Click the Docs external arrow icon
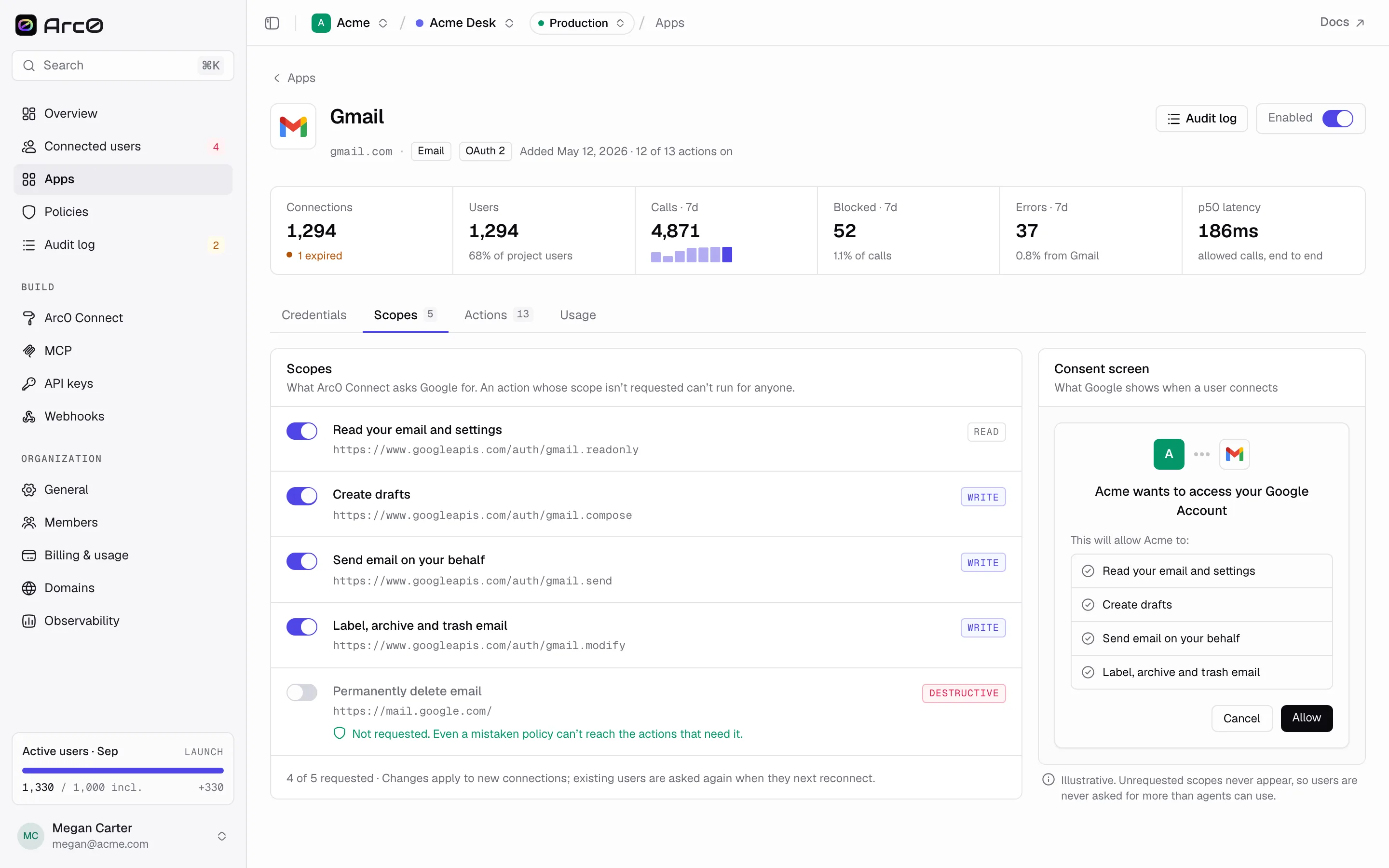 coord(1360,23)
